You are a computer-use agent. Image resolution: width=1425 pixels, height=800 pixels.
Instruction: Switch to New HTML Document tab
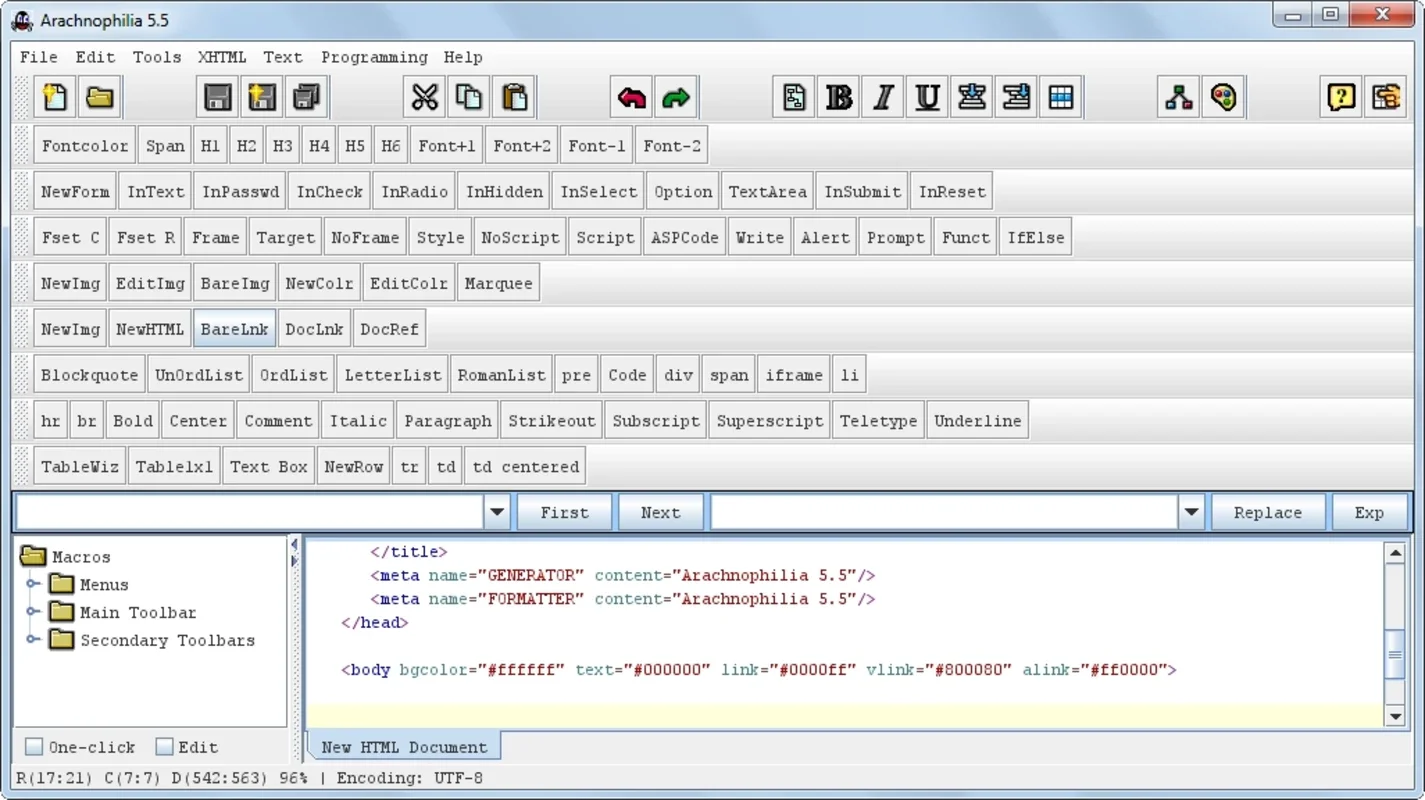[x=404, y=747]
